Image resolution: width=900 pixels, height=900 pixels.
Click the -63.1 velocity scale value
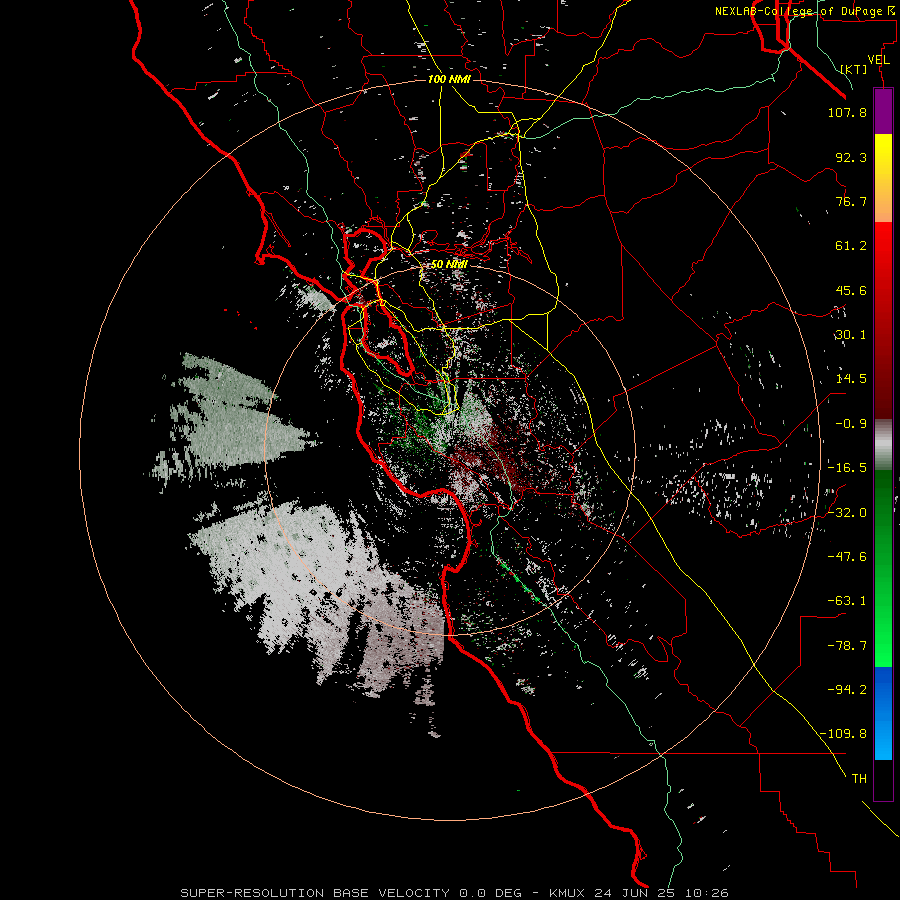847,601
